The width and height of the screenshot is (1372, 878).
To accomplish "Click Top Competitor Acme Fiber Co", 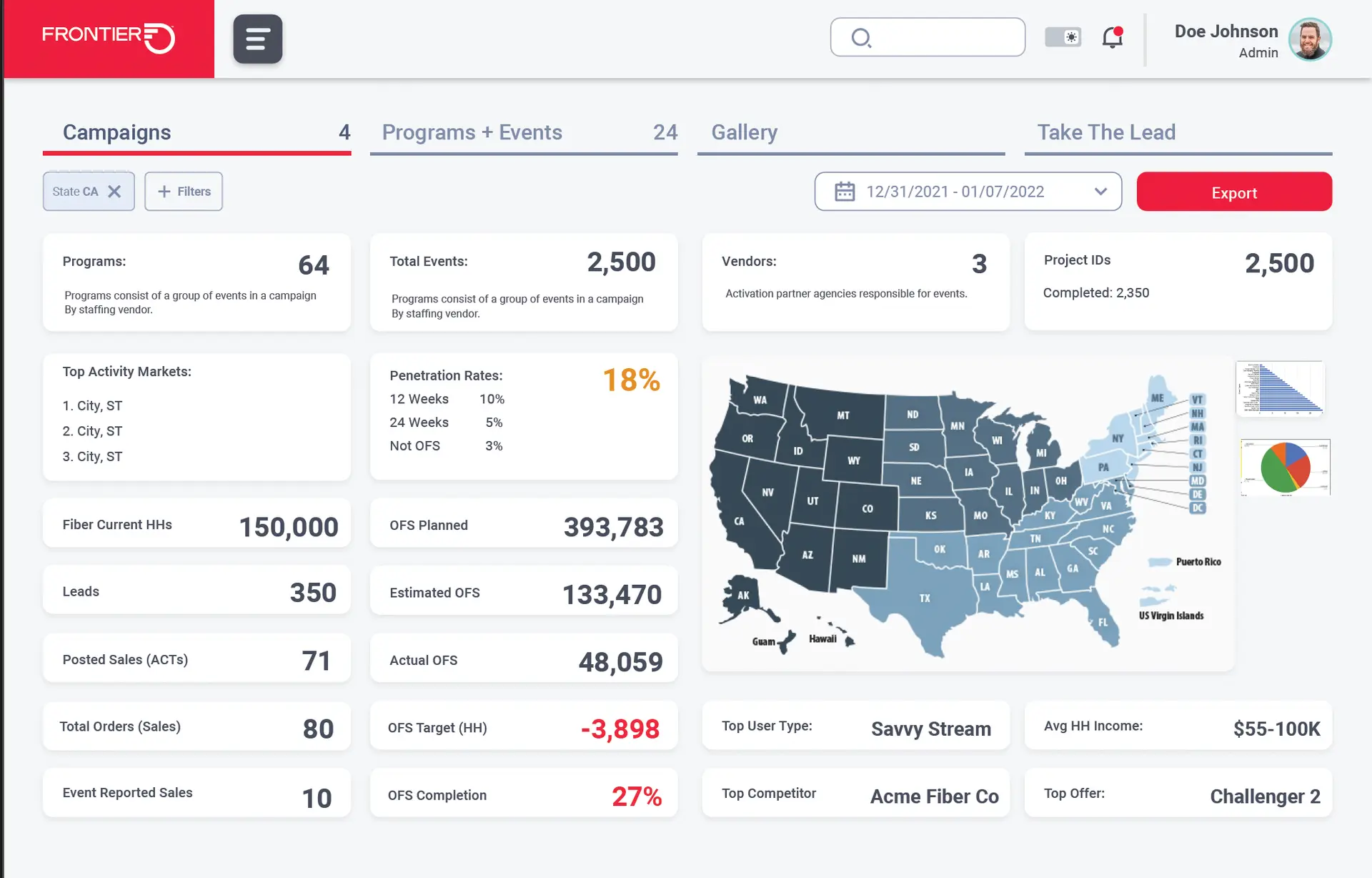I will pos(934,796).
